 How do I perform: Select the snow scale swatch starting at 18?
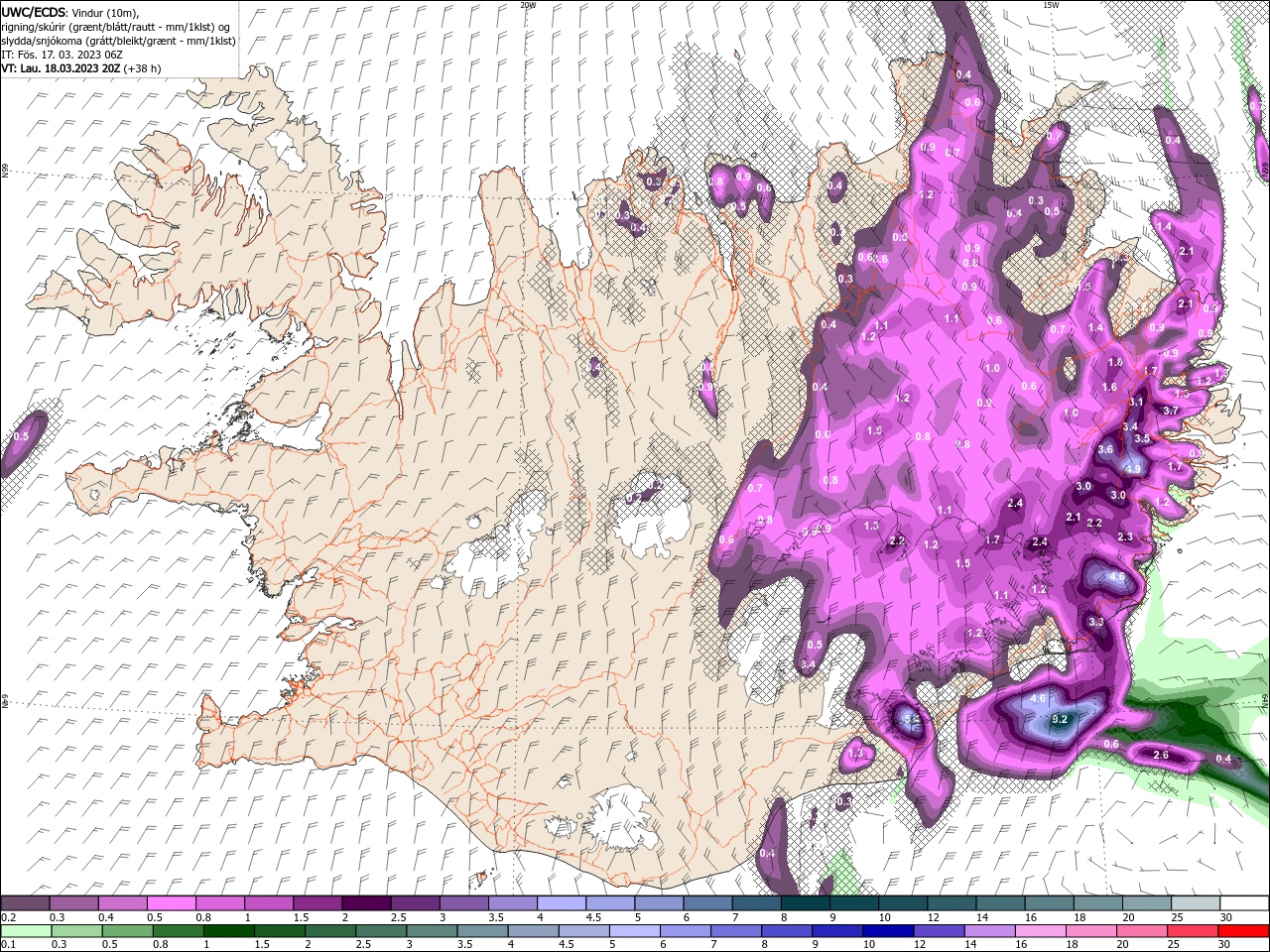(x=1098, y=903)
